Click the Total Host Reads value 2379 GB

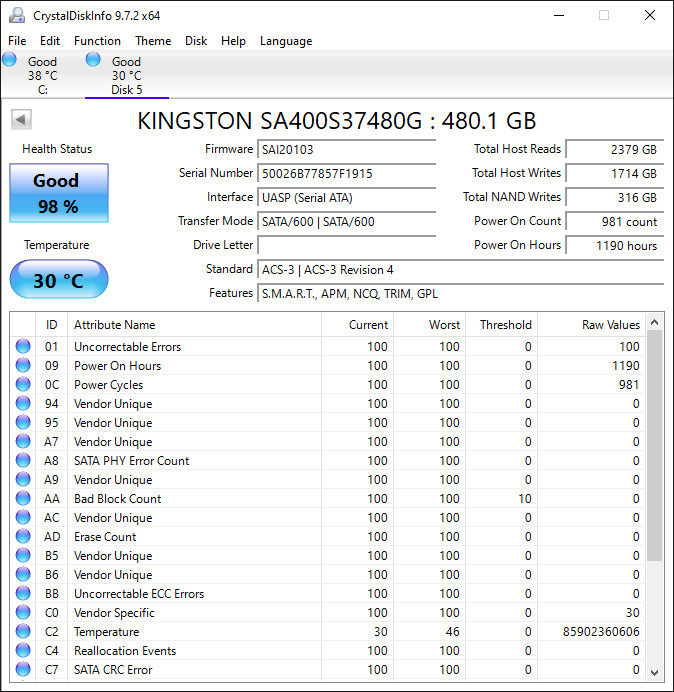[x=614, y=149]
